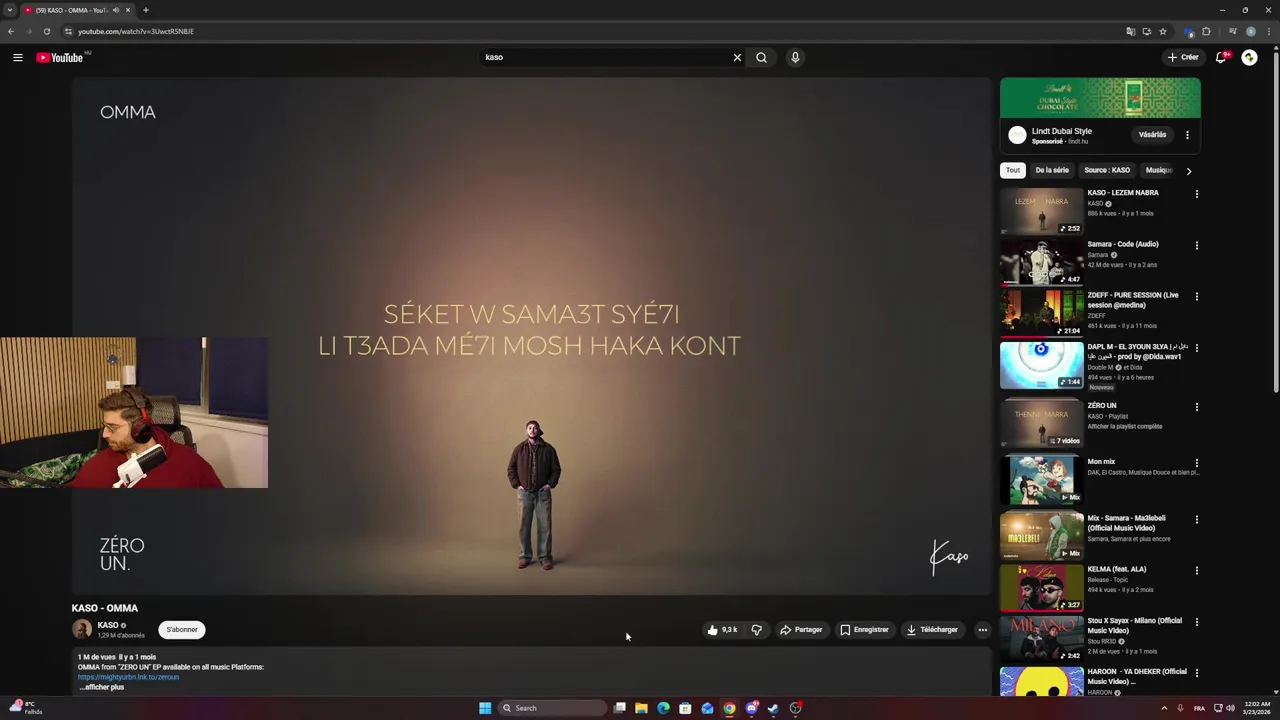Open the KASO channel name link
1280x720 pixels.
coord(108,625)
